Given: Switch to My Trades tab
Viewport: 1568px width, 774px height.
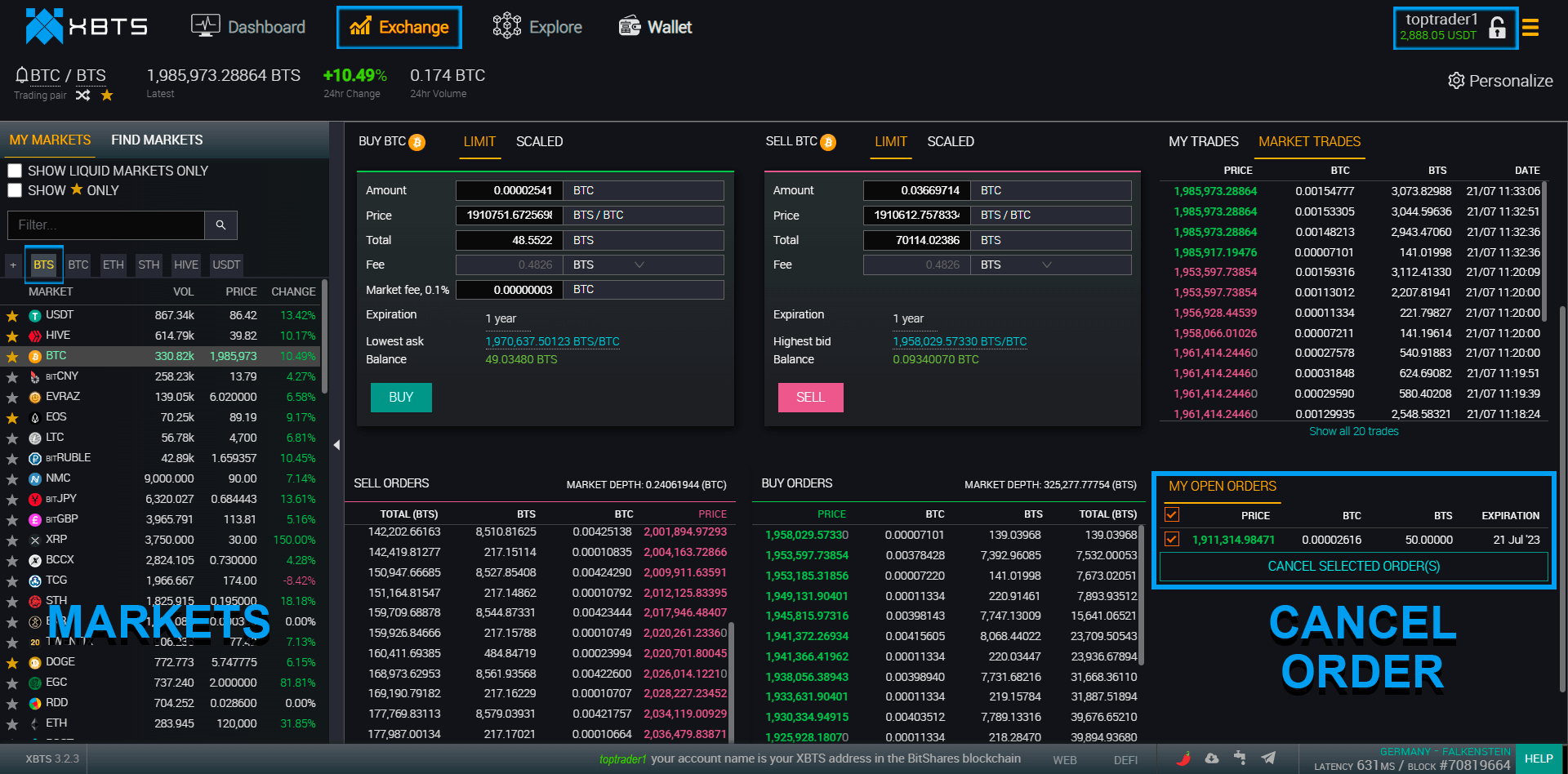Looking at the screenshot, I should coord(1203,141).
